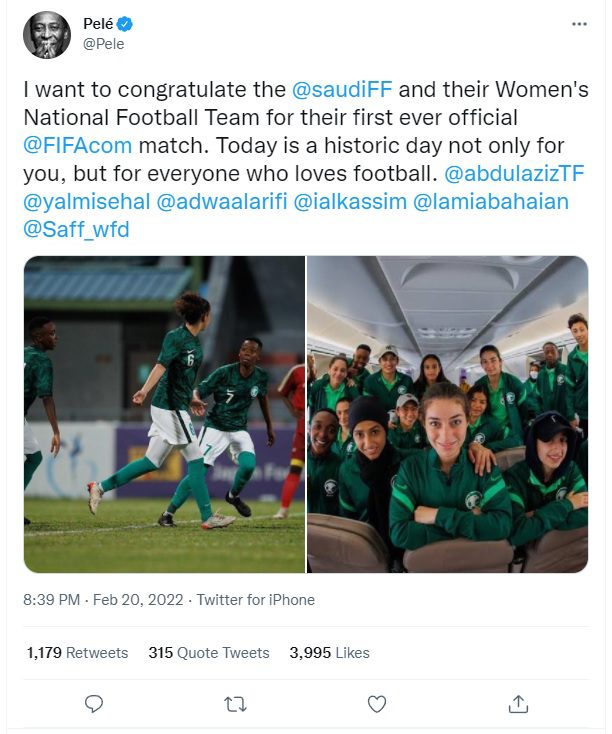Open Pelé's profile picture
This screenshot has width=612, height=734.
pos(47,35)
